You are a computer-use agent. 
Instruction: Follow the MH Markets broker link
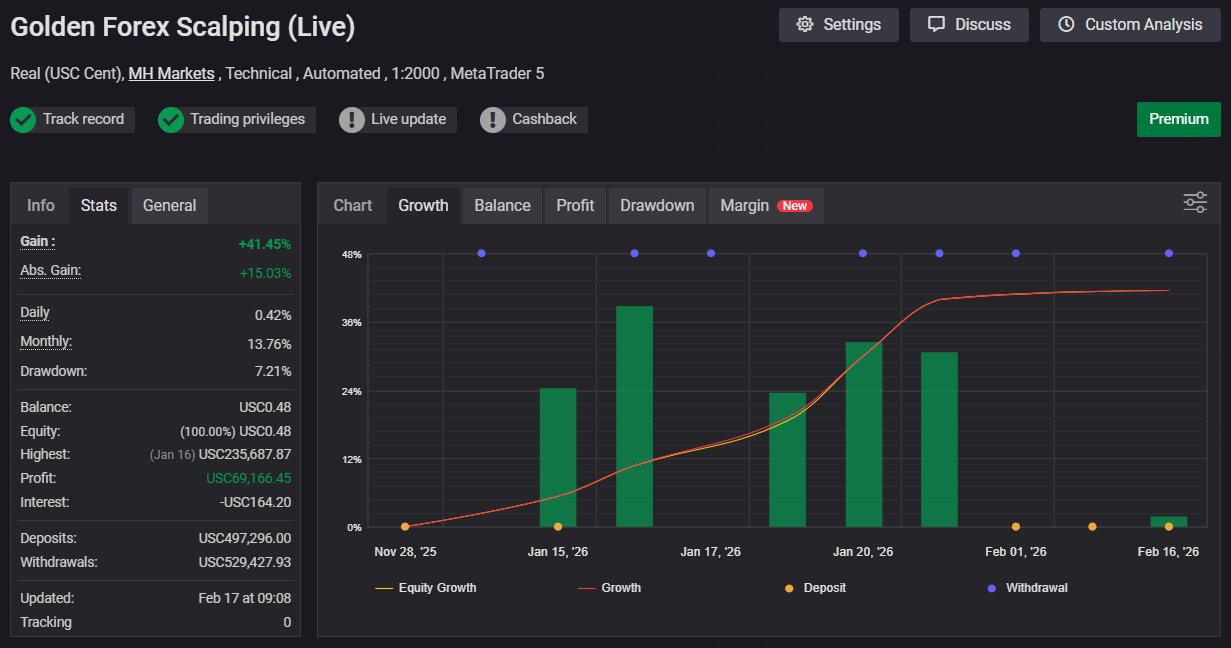tap(171, 73)
